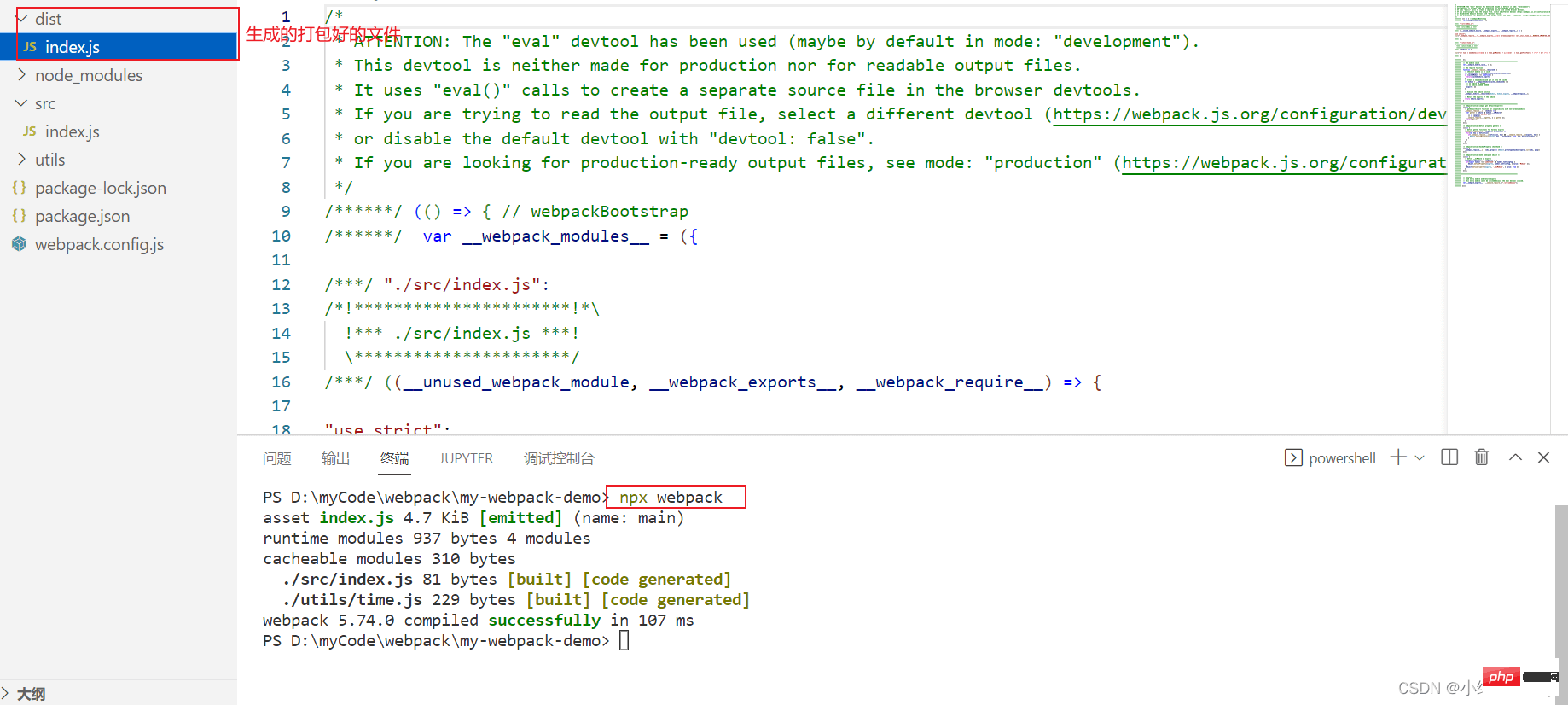Select the 终端 terminal tab
The height and width of the screenshot is (705, 1568).
(395, 458)
